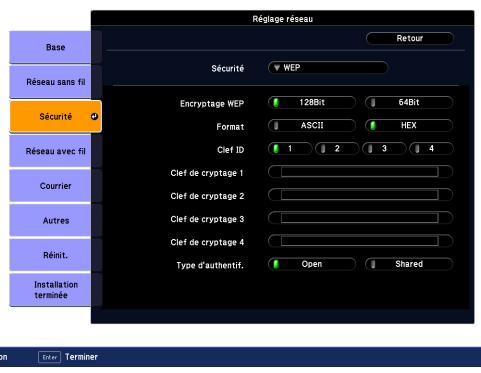Select Clef ID 2
481x373 pixels.
click(x=337, y=149)
